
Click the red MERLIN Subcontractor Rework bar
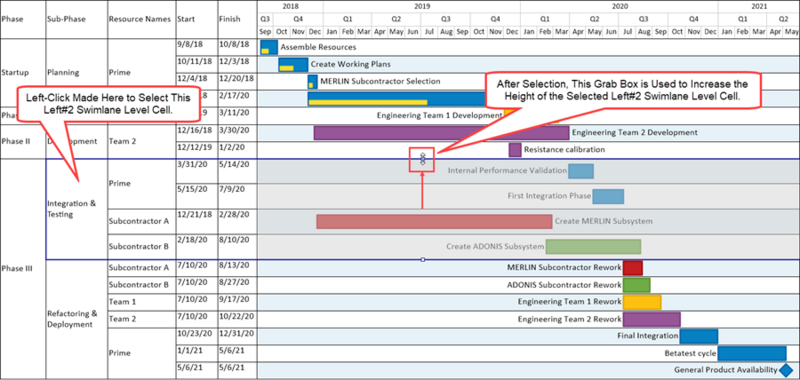(x=633, y=268)
